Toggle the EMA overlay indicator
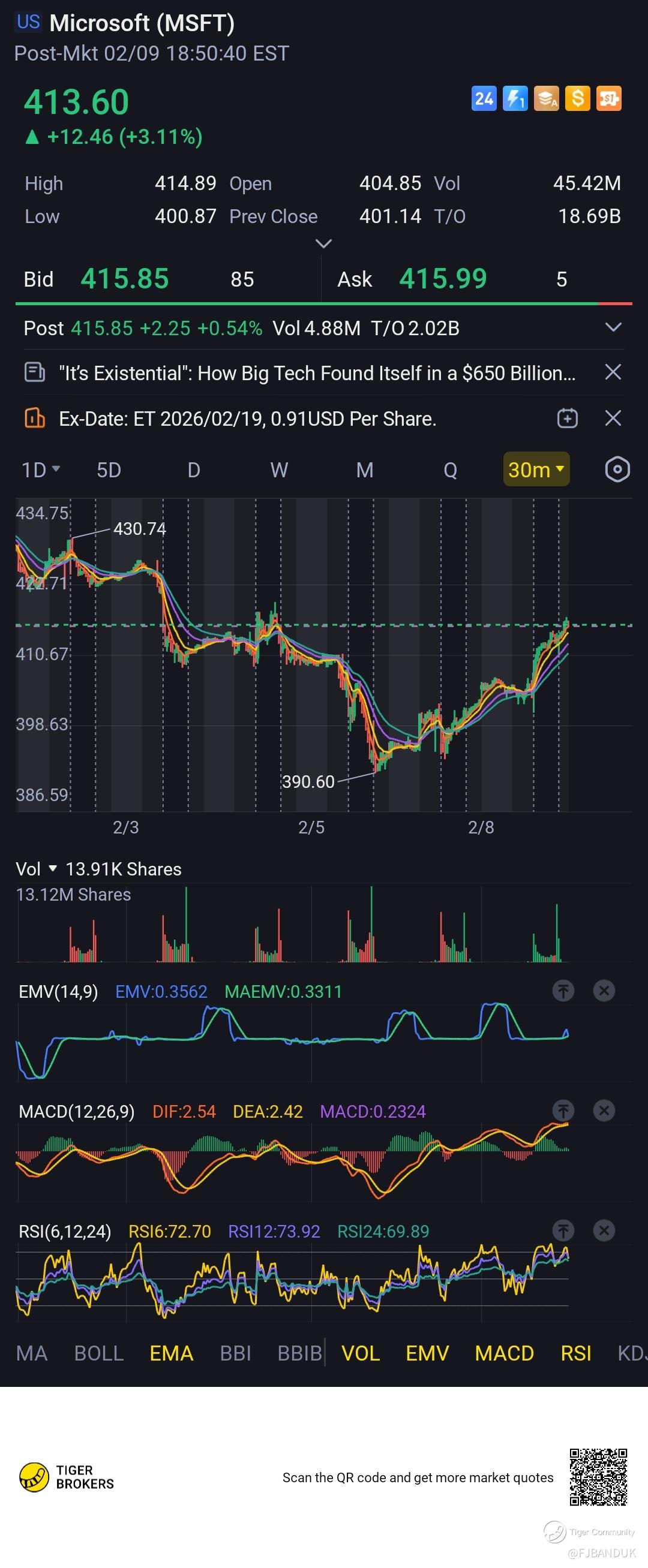648x1568 pixels. 171,1353
